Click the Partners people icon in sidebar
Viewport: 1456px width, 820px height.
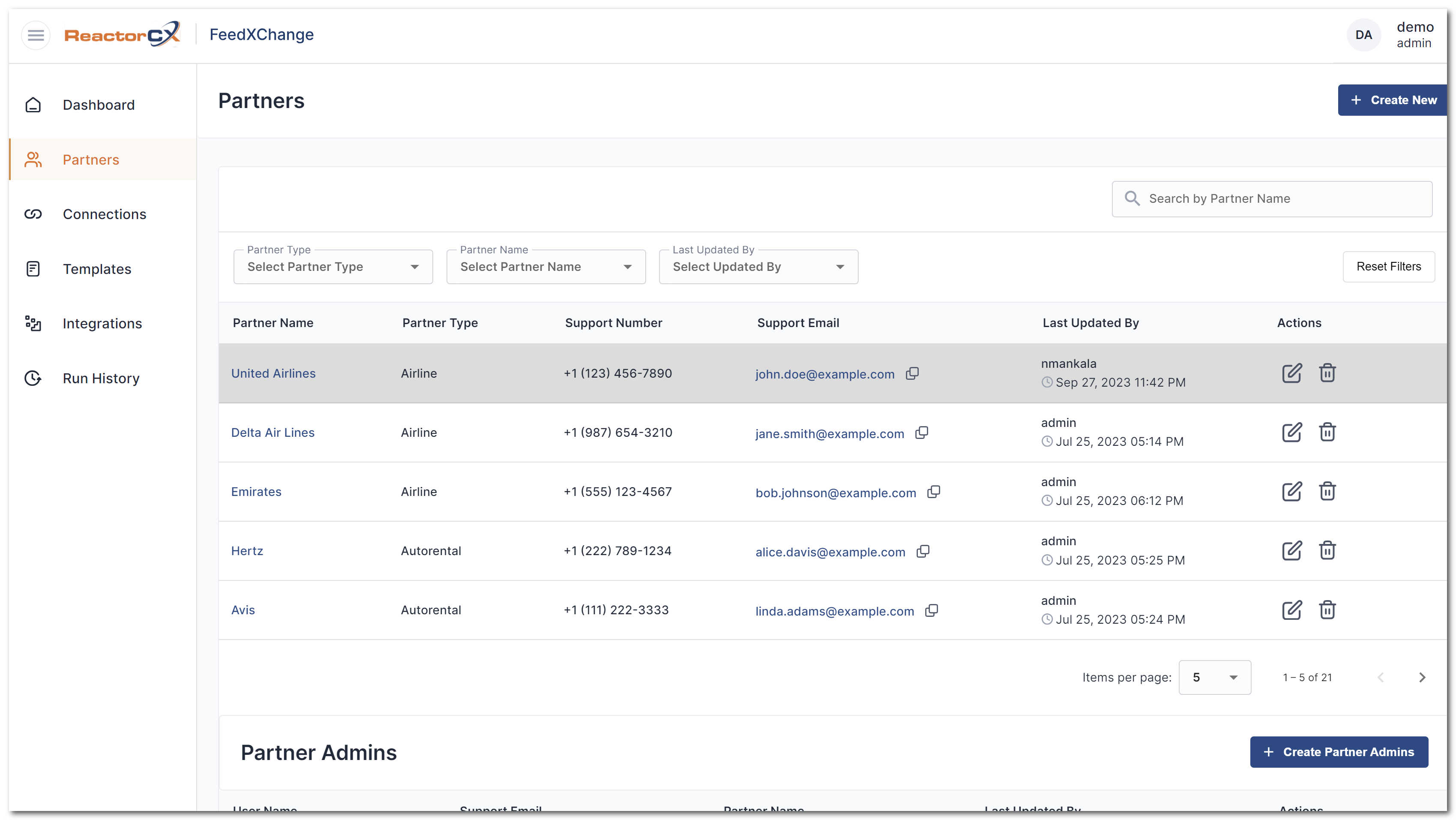click(x=33, y=159)
